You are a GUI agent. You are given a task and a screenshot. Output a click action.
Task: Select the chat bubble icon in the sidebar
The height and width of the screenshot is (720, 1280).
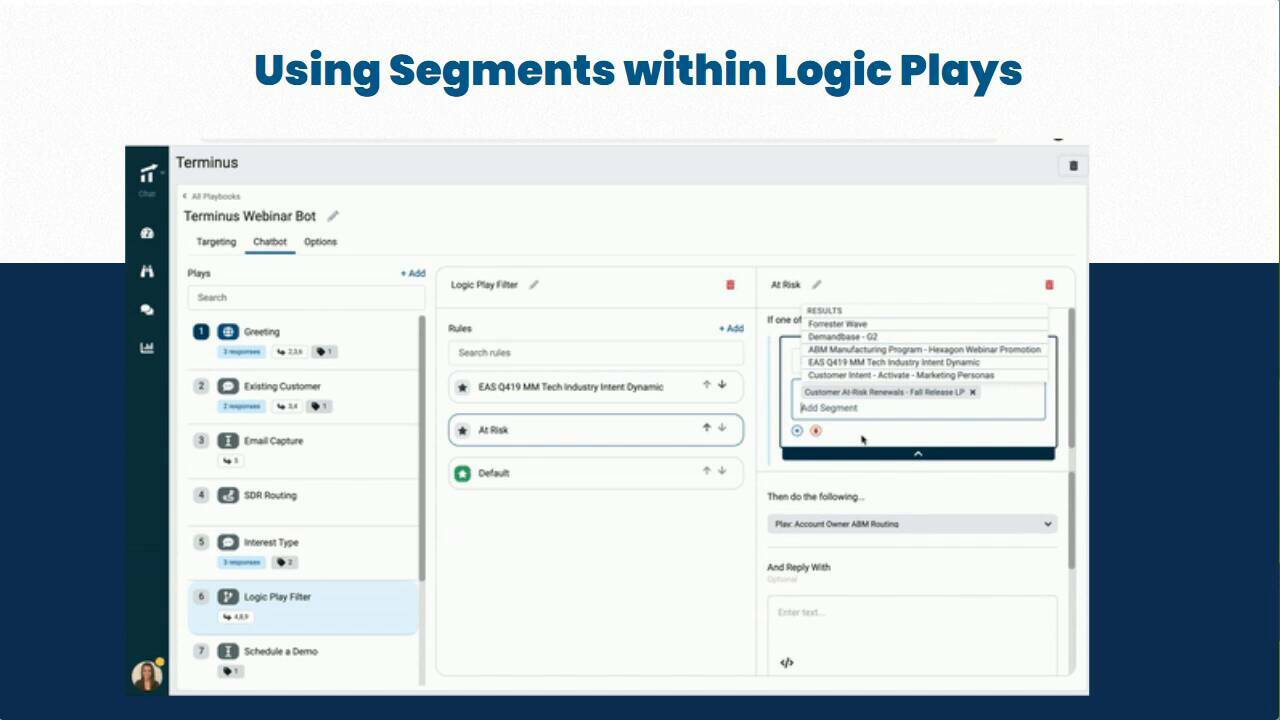pos(147,309)
